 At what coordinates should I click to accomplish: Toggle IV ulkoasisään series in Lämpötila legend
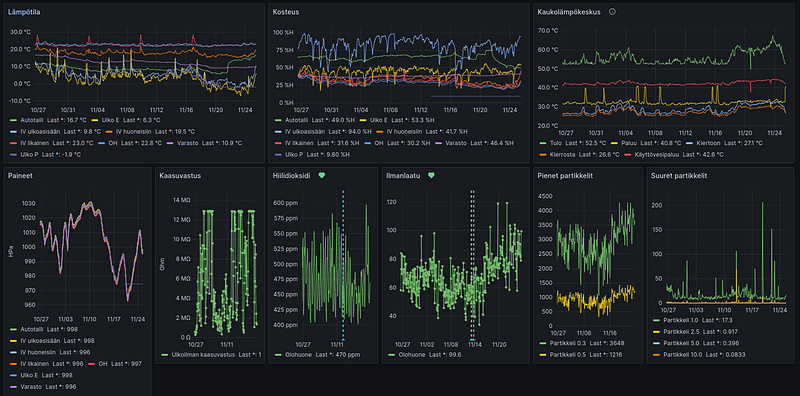(x=39, y=131)
